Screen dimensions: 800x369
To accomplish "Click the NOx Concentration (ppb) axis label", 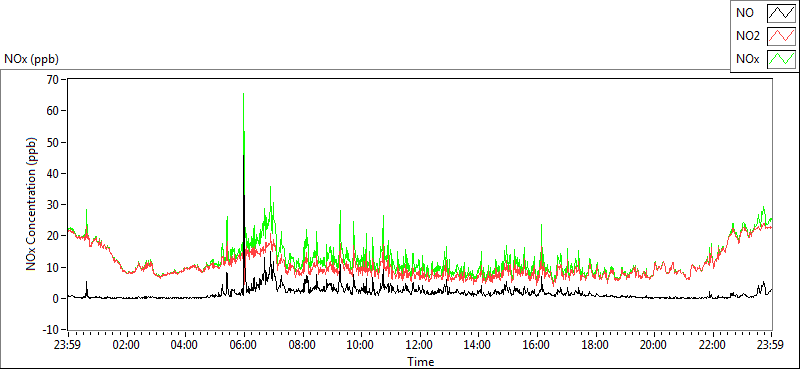I will coord(32,204).
